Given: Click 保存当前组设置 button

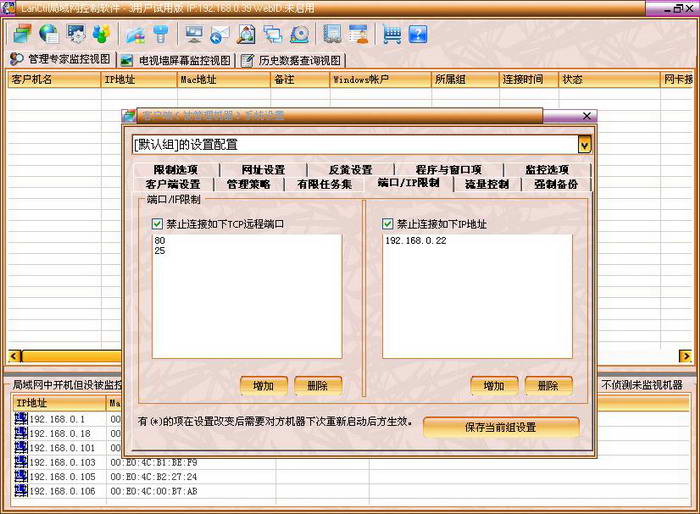Looking at the screenshot, I should [x=500, y=427].
